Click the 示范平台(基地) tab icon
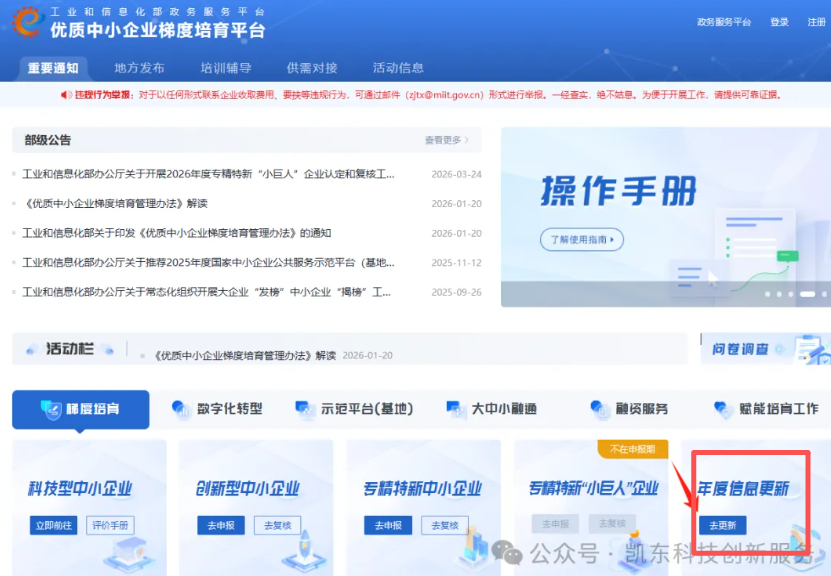831x576 pixels. coord(305,409)
